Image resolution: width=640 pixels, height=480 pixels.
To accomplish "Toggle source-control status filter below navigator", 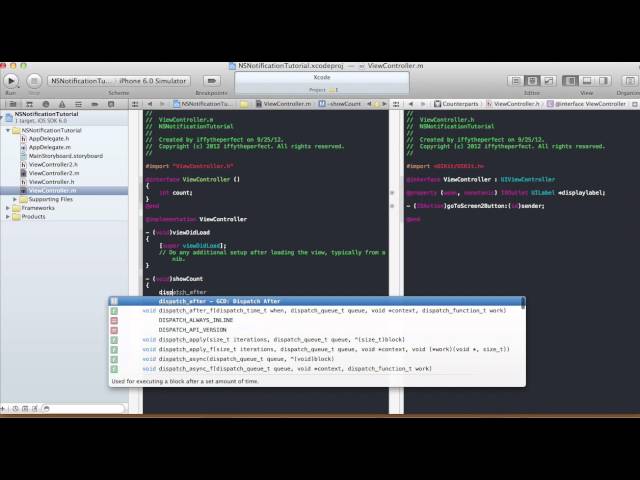I will coord(25,408).
